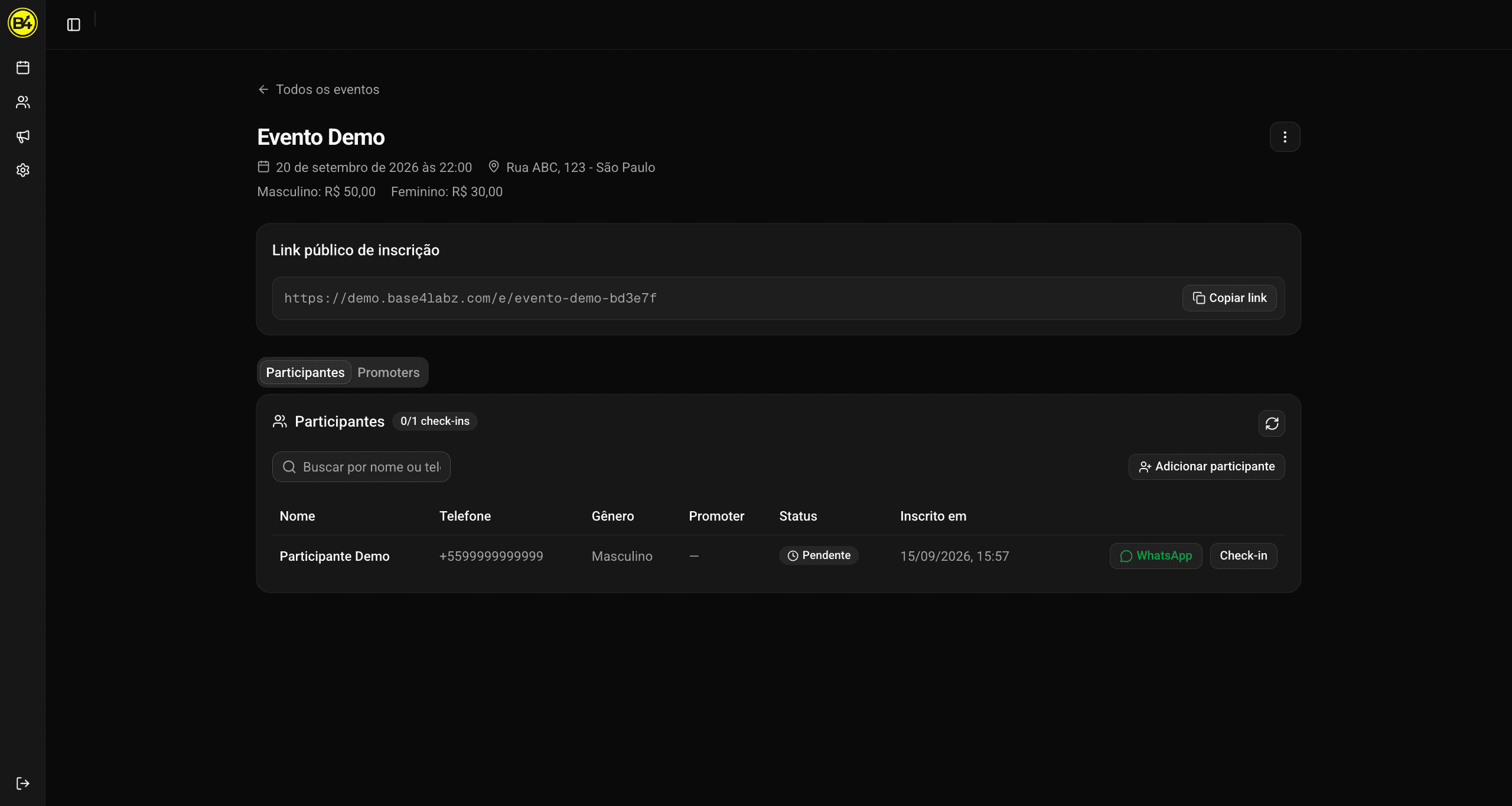
Task: Click the Gênero column header
Action: pos(612,516)
